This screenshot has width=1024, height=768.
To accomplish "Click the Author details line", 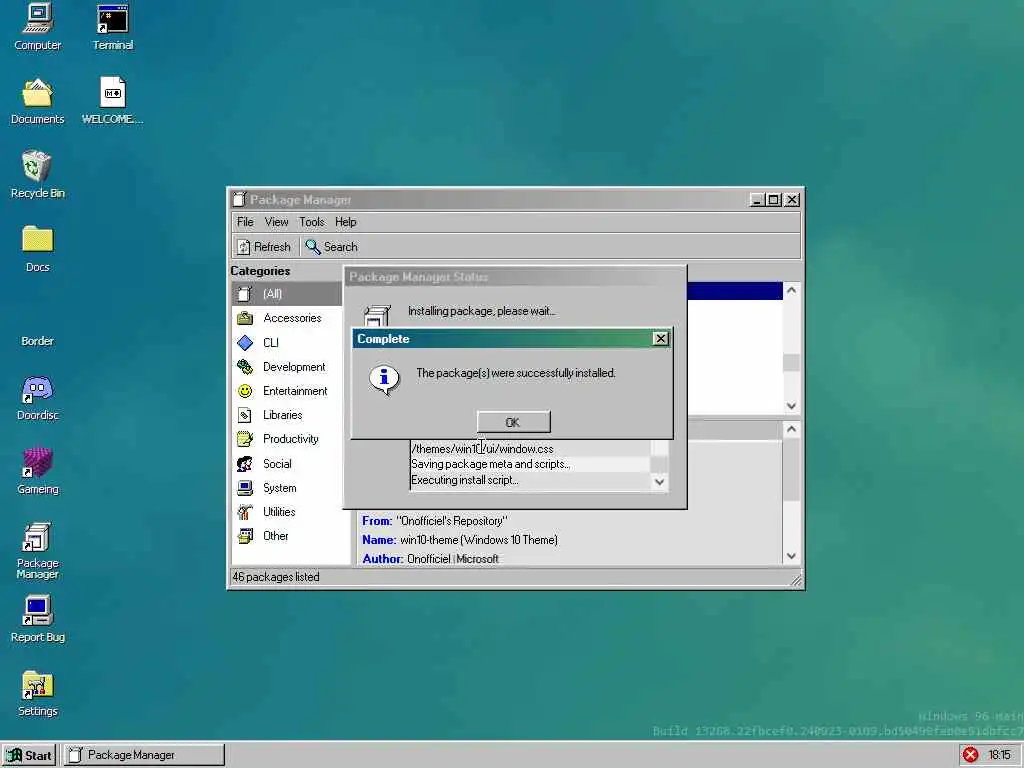I will click(x=431, y=559).
